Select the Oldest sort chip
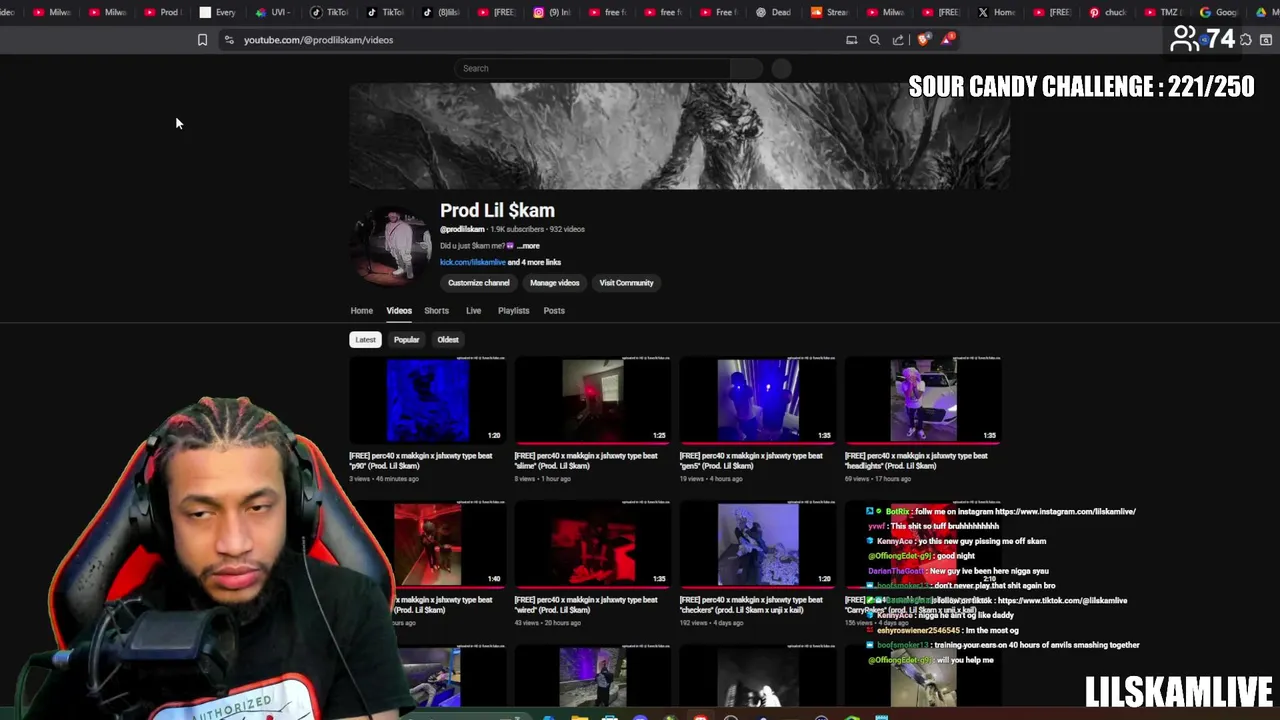The width and height of the screenshot is (1280, 720). coord(448,340)
